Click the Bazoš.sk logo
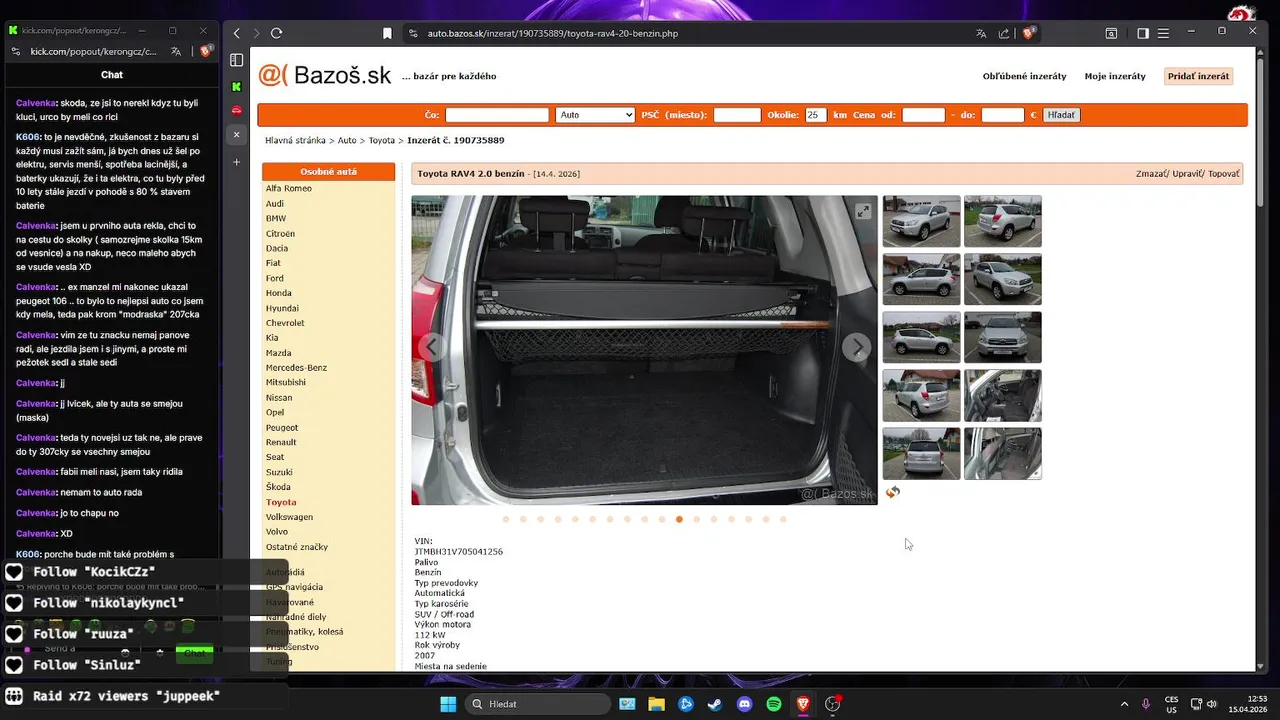 point(324,75)
